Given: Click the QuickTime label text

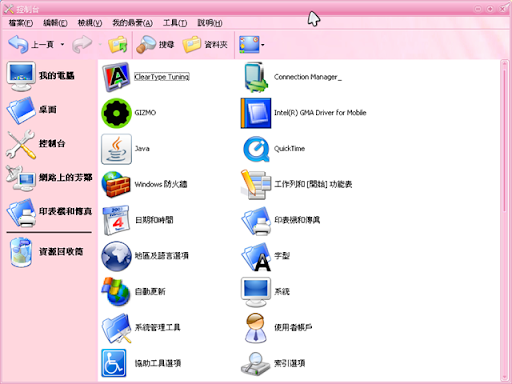Looking at the screenshot, I should pos(289,149).
